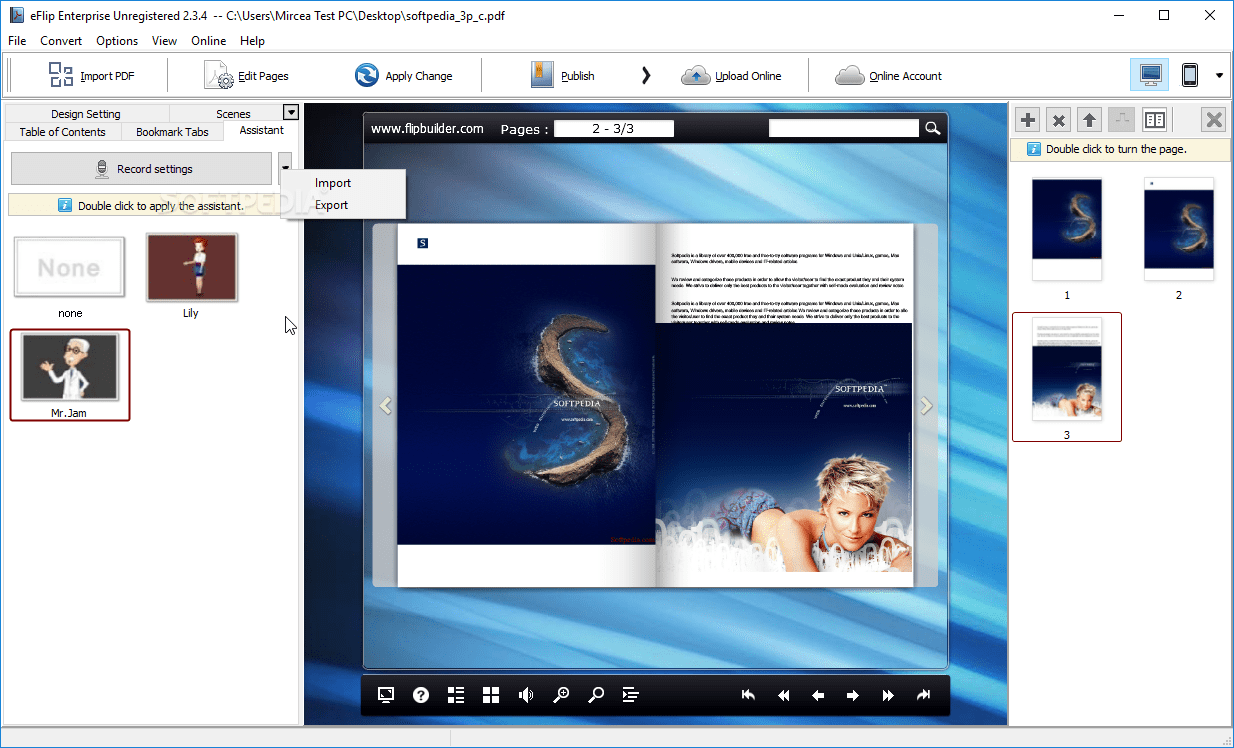Select the 'none' assistant thumbnail
This screenshot has height=748, width=1234.
[x=70, y=268]
